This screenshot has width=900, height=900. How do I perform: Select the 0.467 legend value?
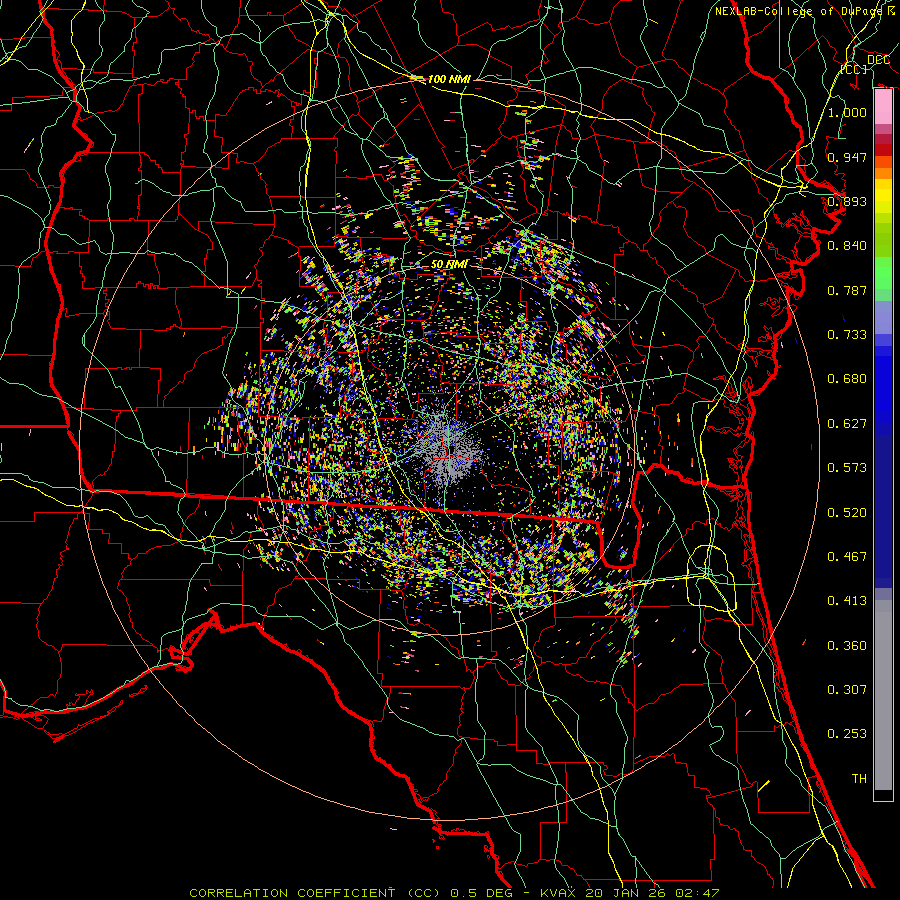coord(847,556)
